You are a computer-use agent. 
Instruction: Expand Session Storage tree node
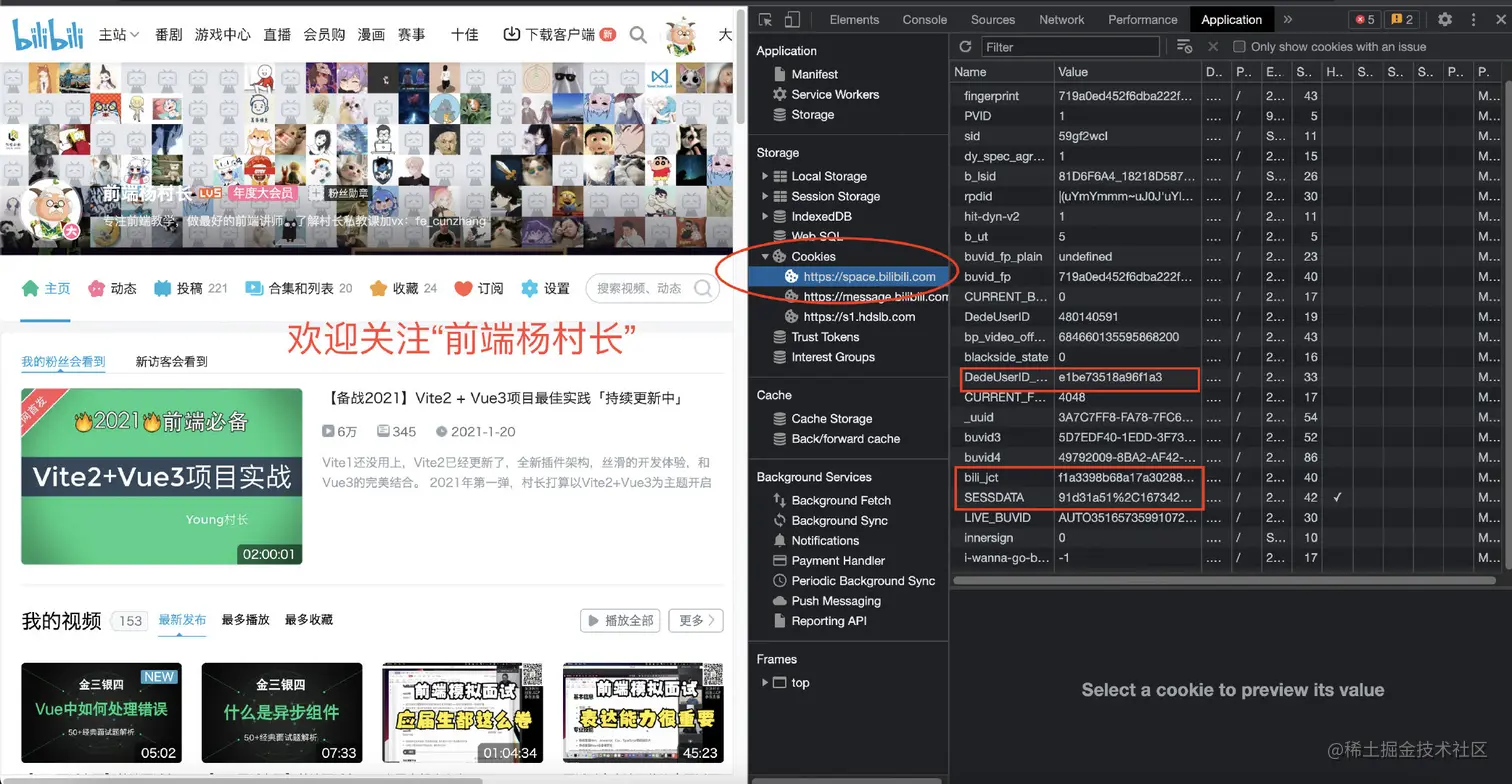[765, 196]
